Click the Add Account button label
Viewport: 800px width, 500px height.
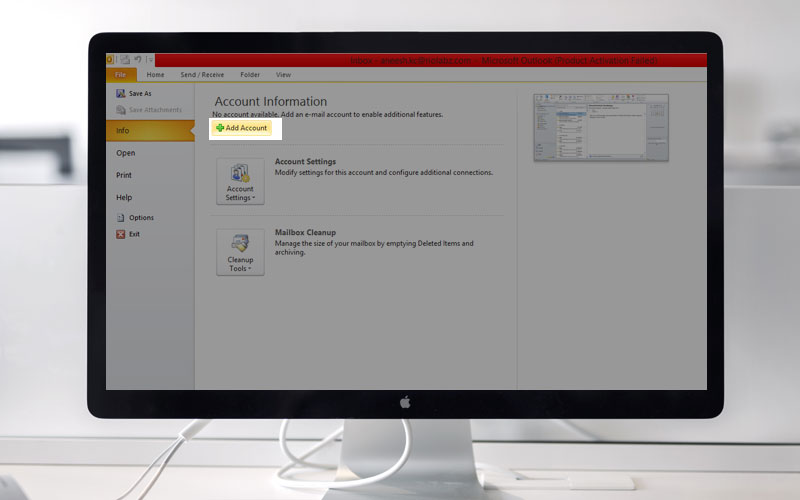click(246, 128)
